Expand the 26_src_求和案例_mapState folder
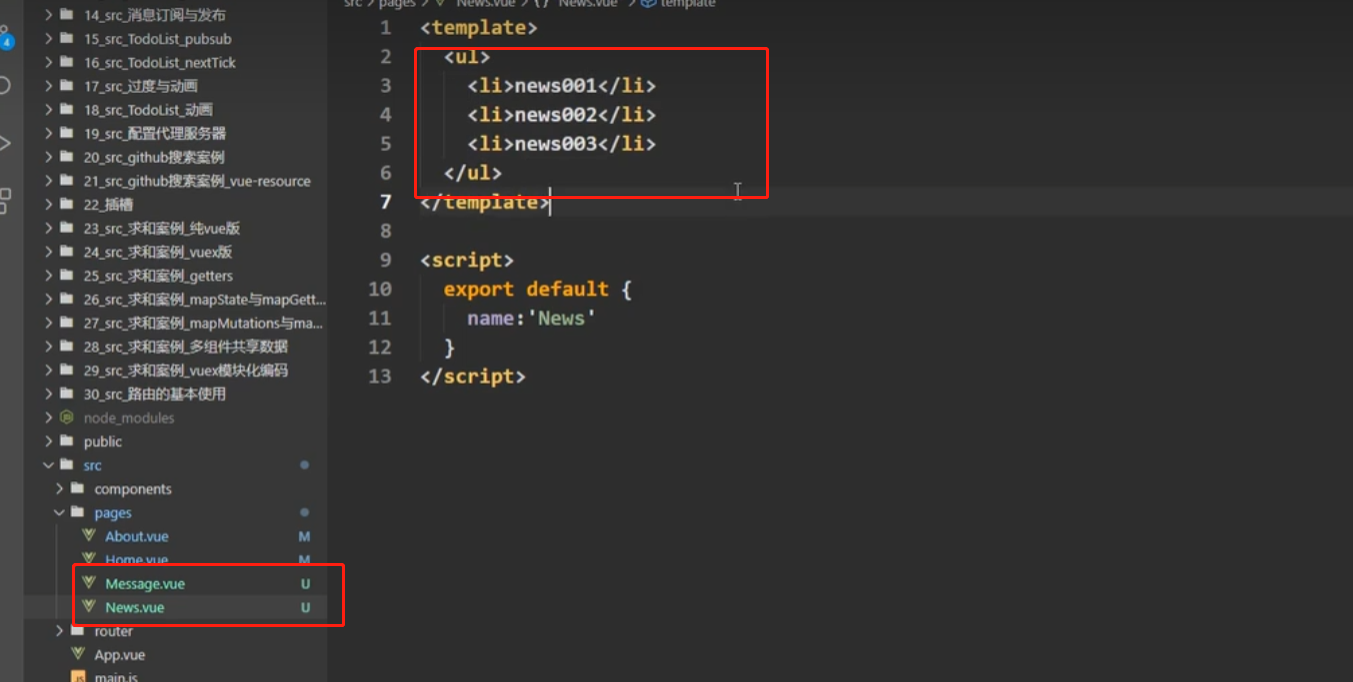 pyautogui.click(x=48, y=299)
